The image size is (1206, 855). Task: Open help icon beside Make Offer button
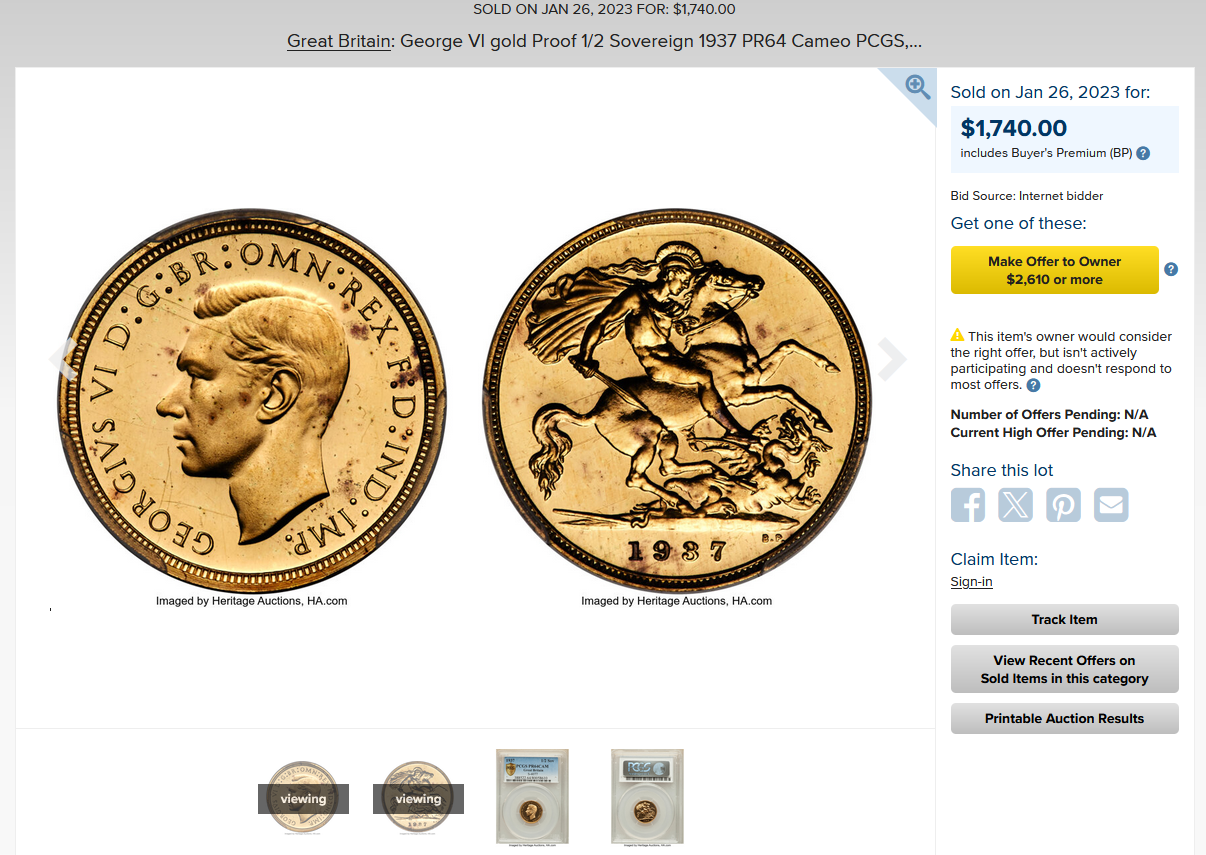pyautogui.click(x=1171, y=269)
